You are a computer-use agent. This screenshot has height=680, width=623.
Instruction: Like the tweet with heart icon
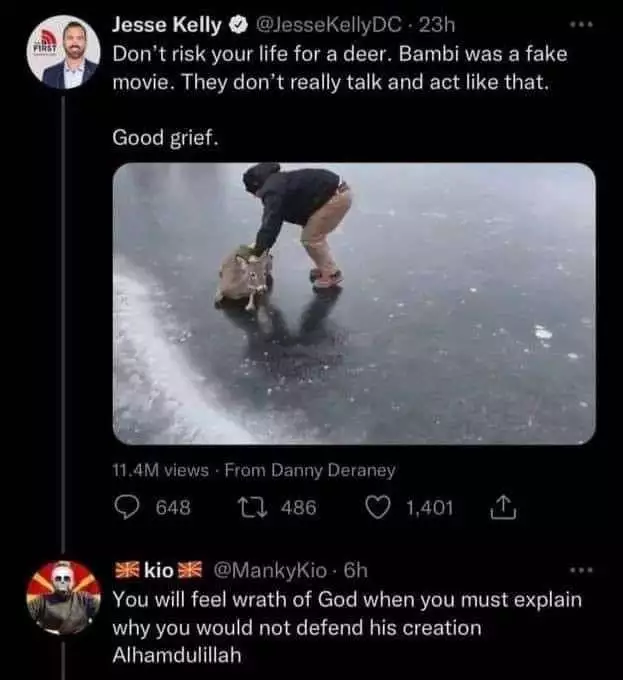point(378,507)
